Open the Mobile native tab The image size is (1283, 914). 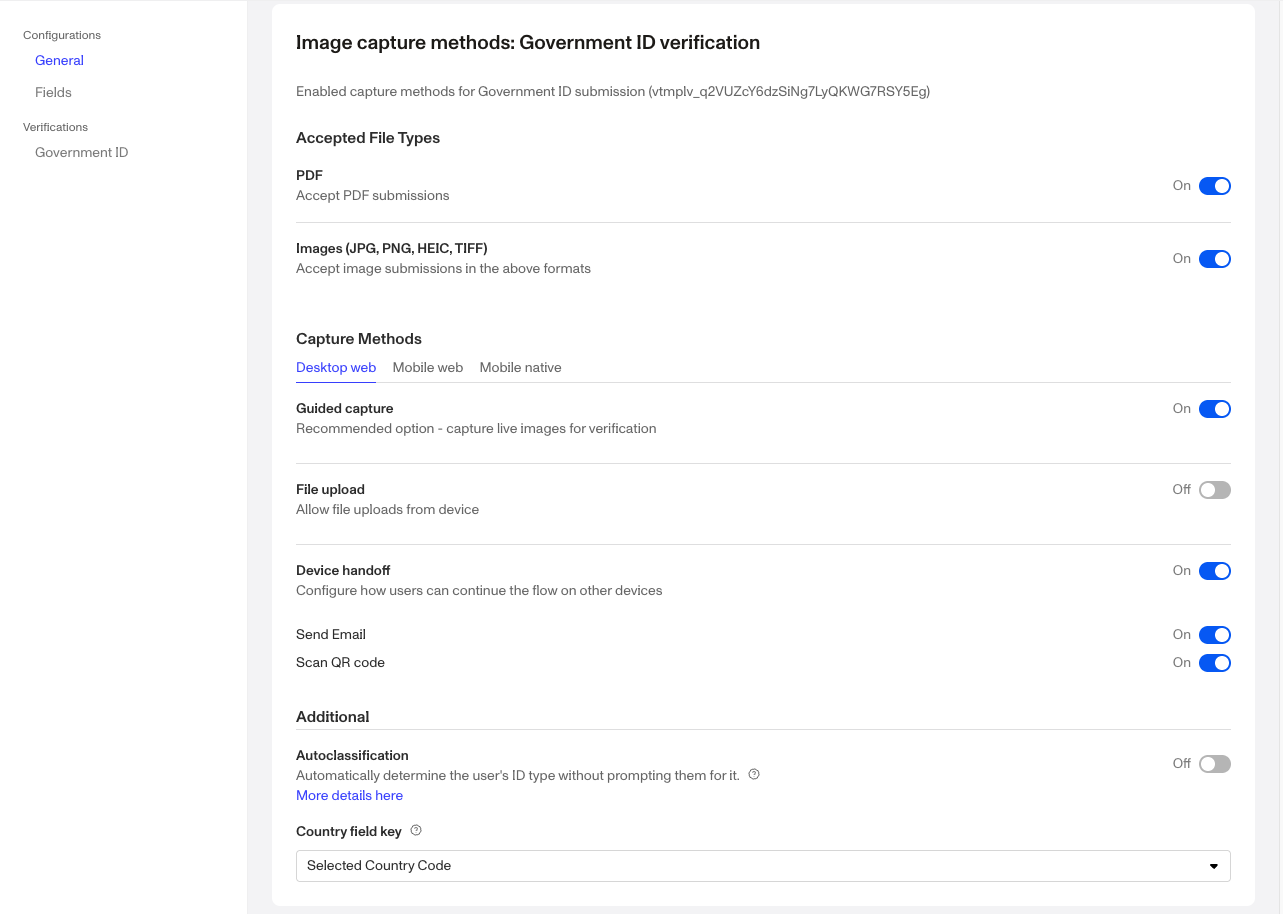pos(520,368)
